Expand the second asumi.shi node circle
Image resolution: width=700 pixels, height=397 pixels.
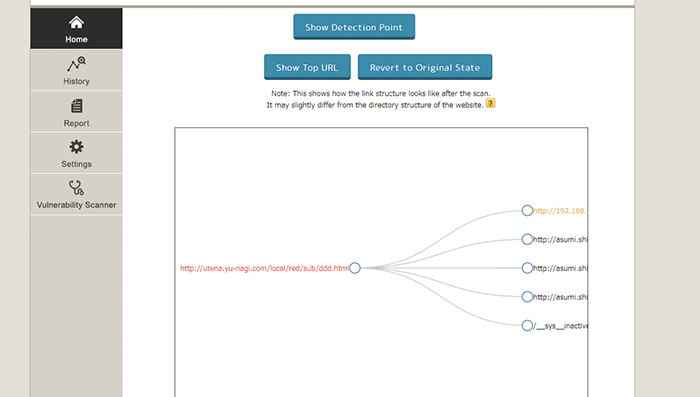click(527, 268)
